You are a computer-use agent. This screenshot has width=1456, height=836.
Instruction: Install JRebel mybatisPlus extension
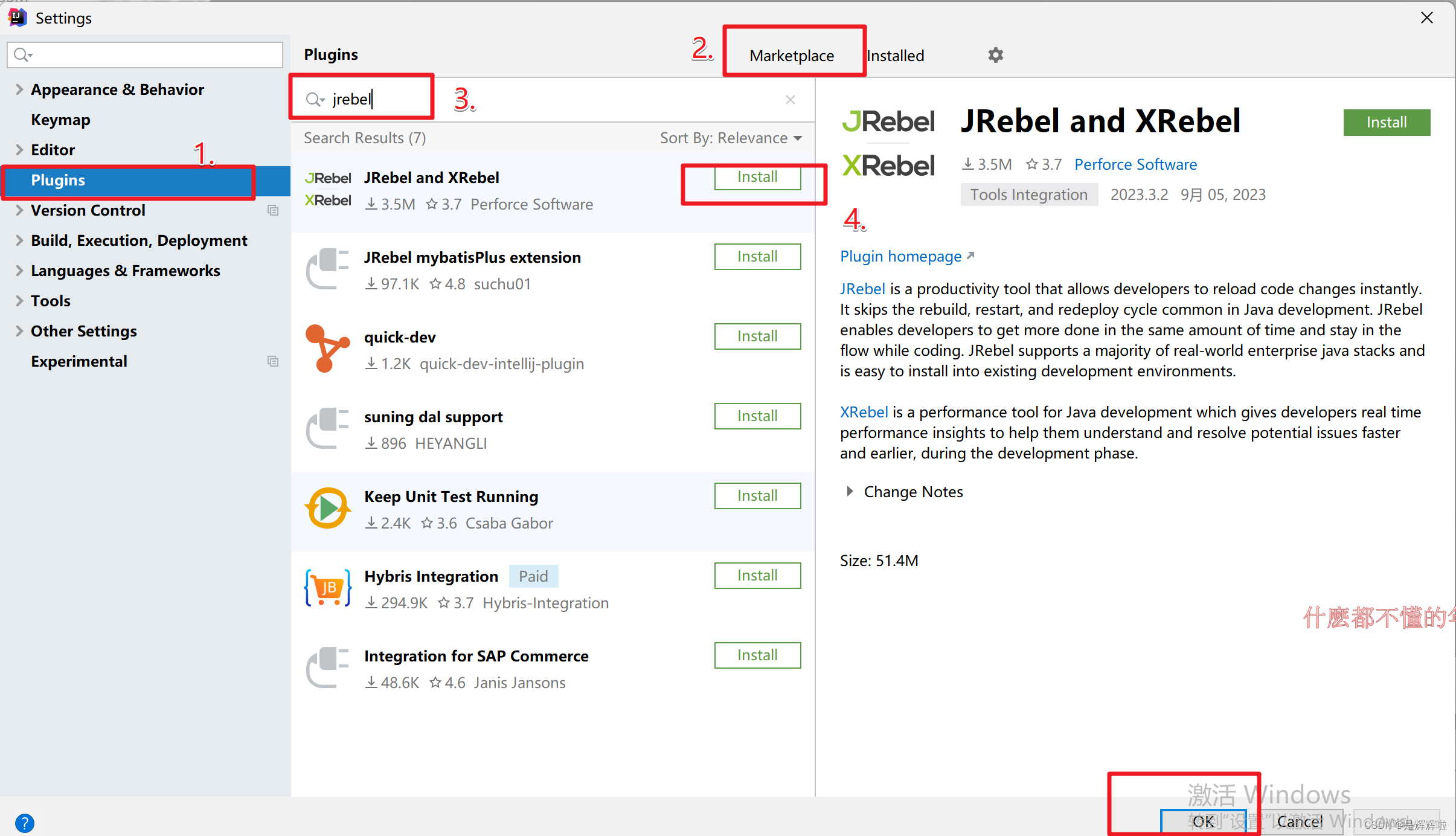coord(757,257)
